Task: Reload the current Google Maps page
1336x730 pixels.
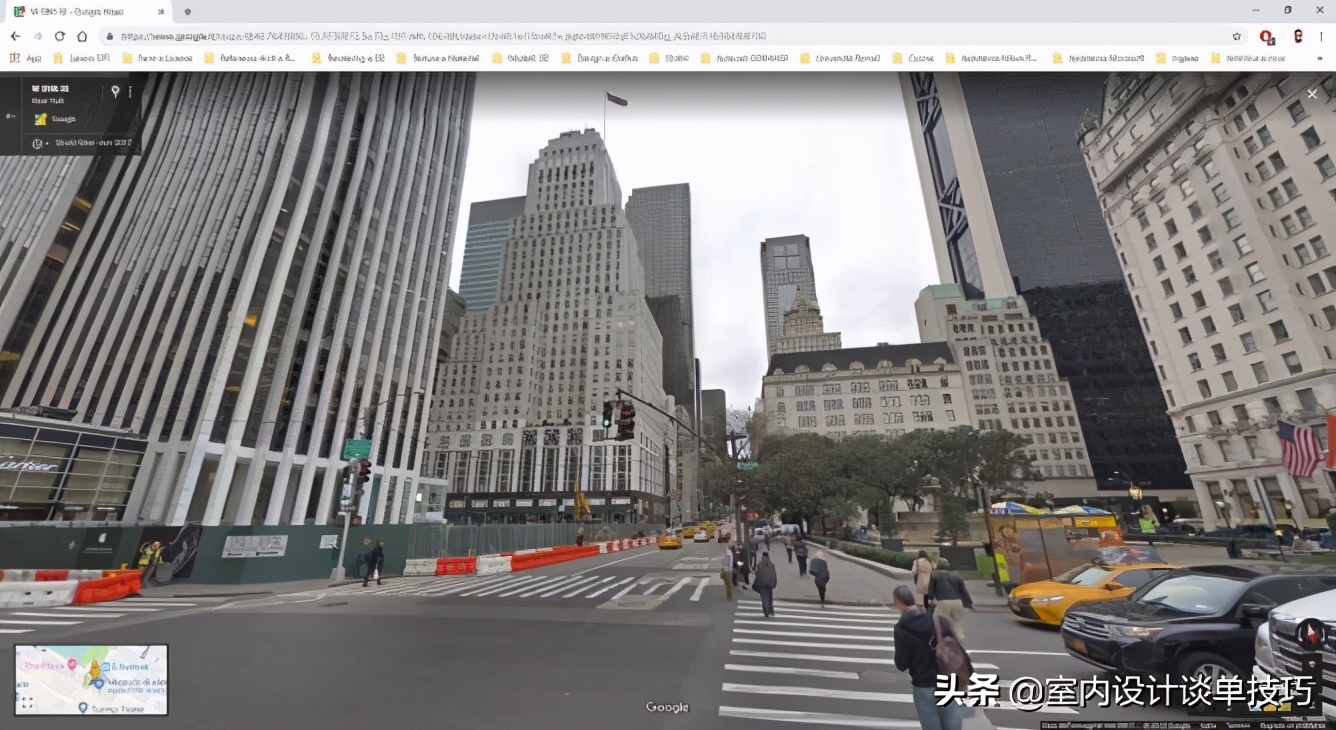Action: 60,36
